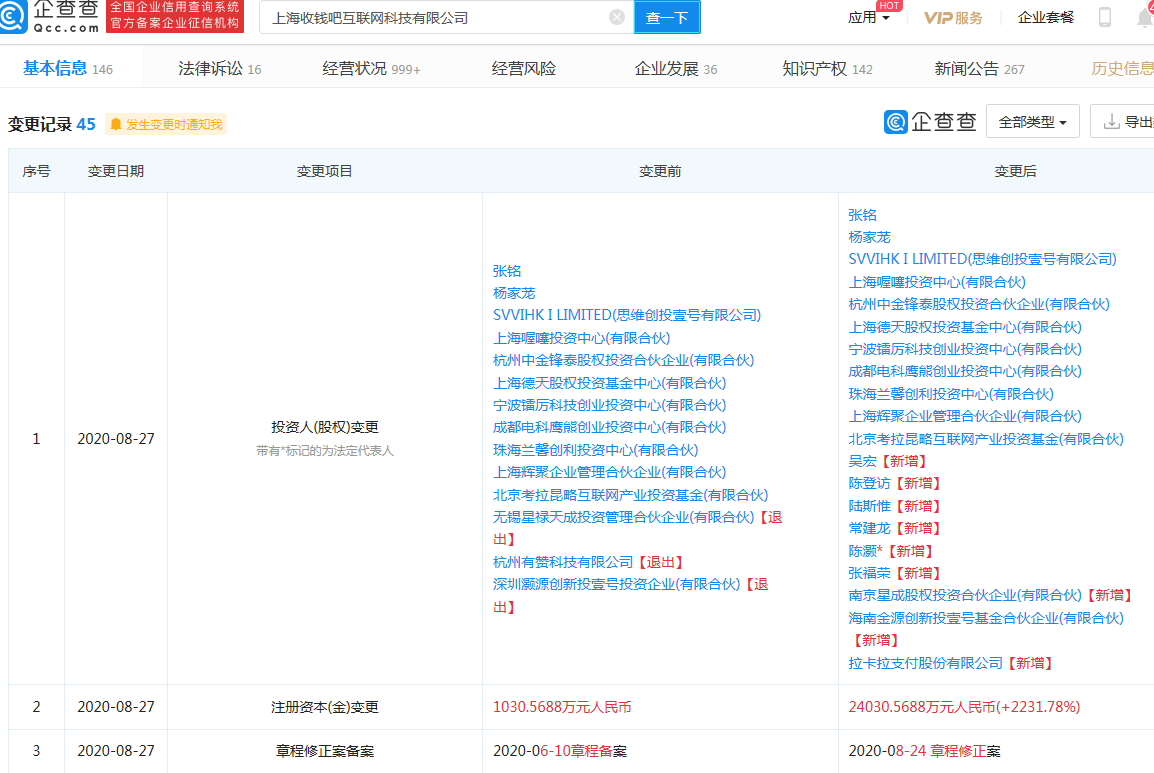Click inside the company search input field
Viewport: 1154px width, 773px height.
pyautogui.click(x=430, y=17)
